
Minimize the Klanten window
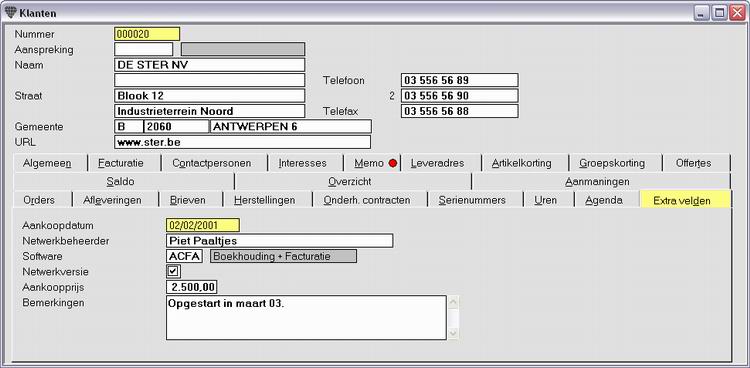(x=702, y=13)
